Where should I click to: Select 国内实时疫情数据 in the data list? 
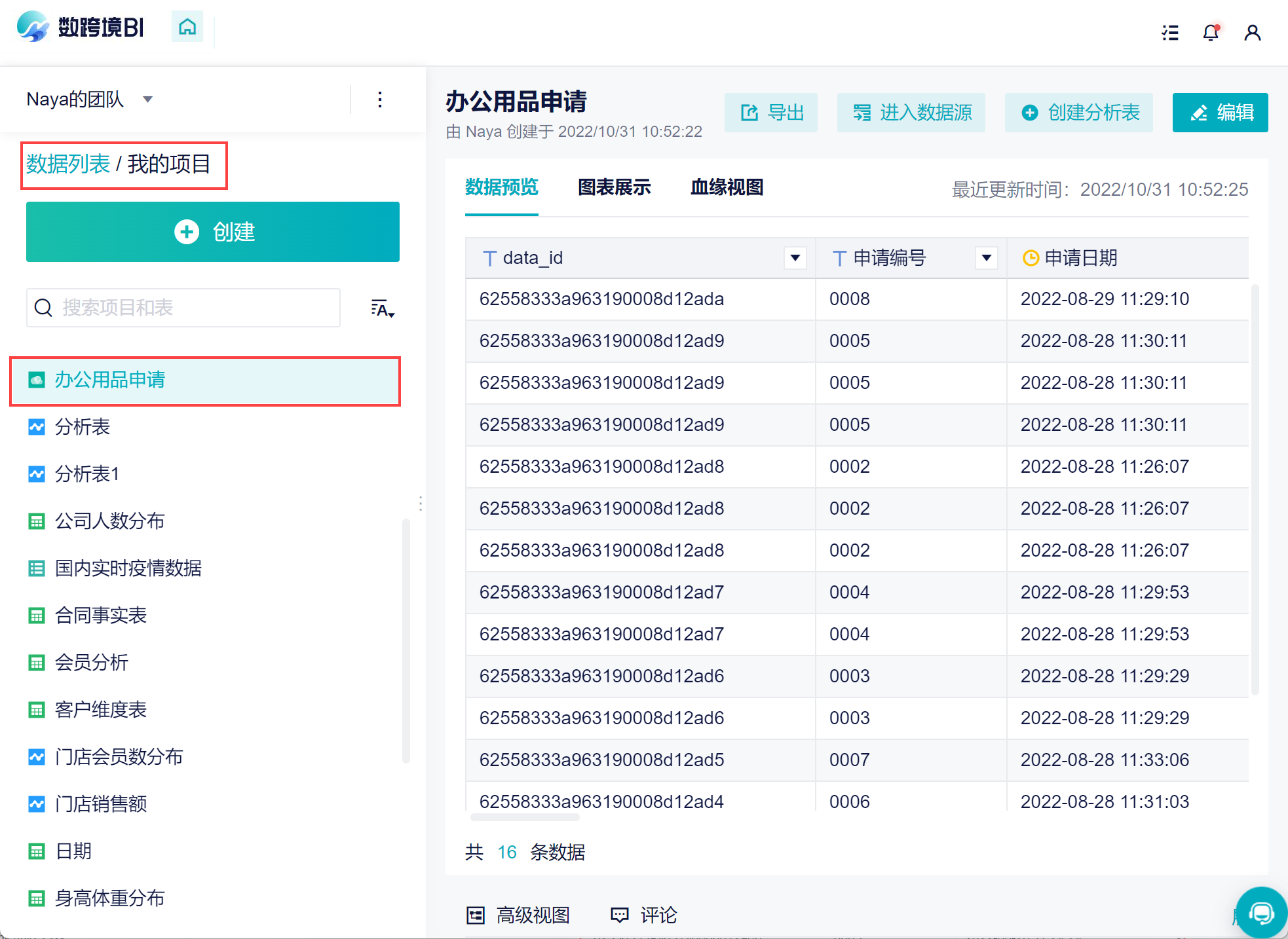click(128, 568)
